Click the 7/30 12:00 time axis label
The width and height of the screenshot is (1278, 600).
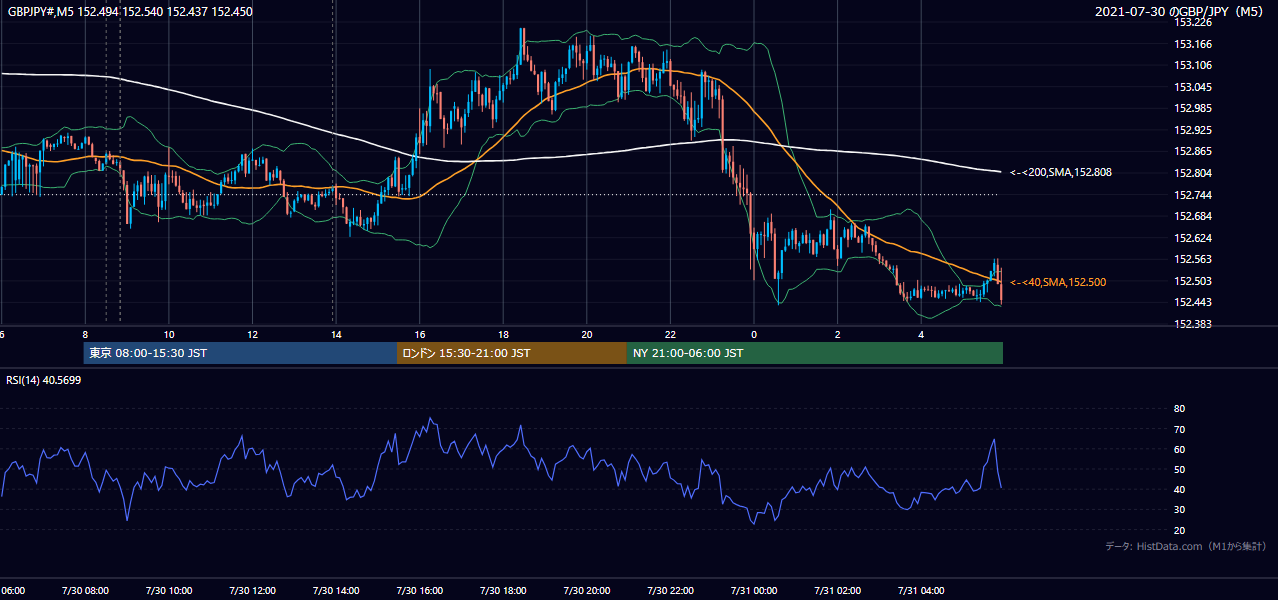point(251,590)
